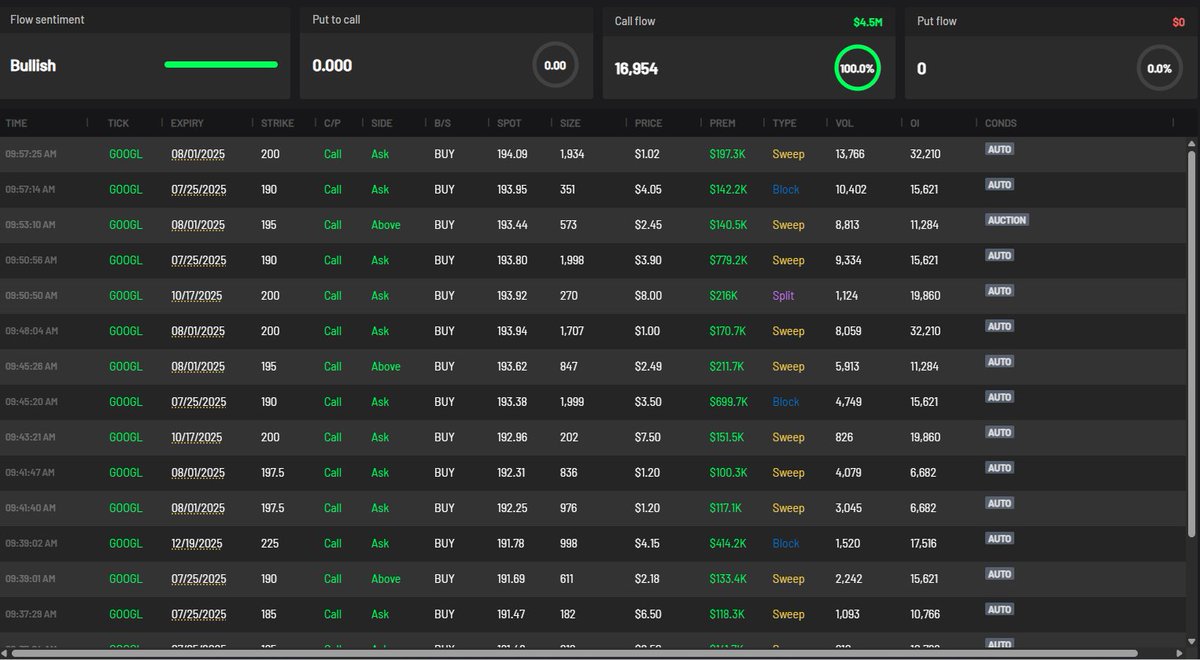Click the price $8.00 cell
Screen dimensions: 1200x660
click(x=648, y=296)
